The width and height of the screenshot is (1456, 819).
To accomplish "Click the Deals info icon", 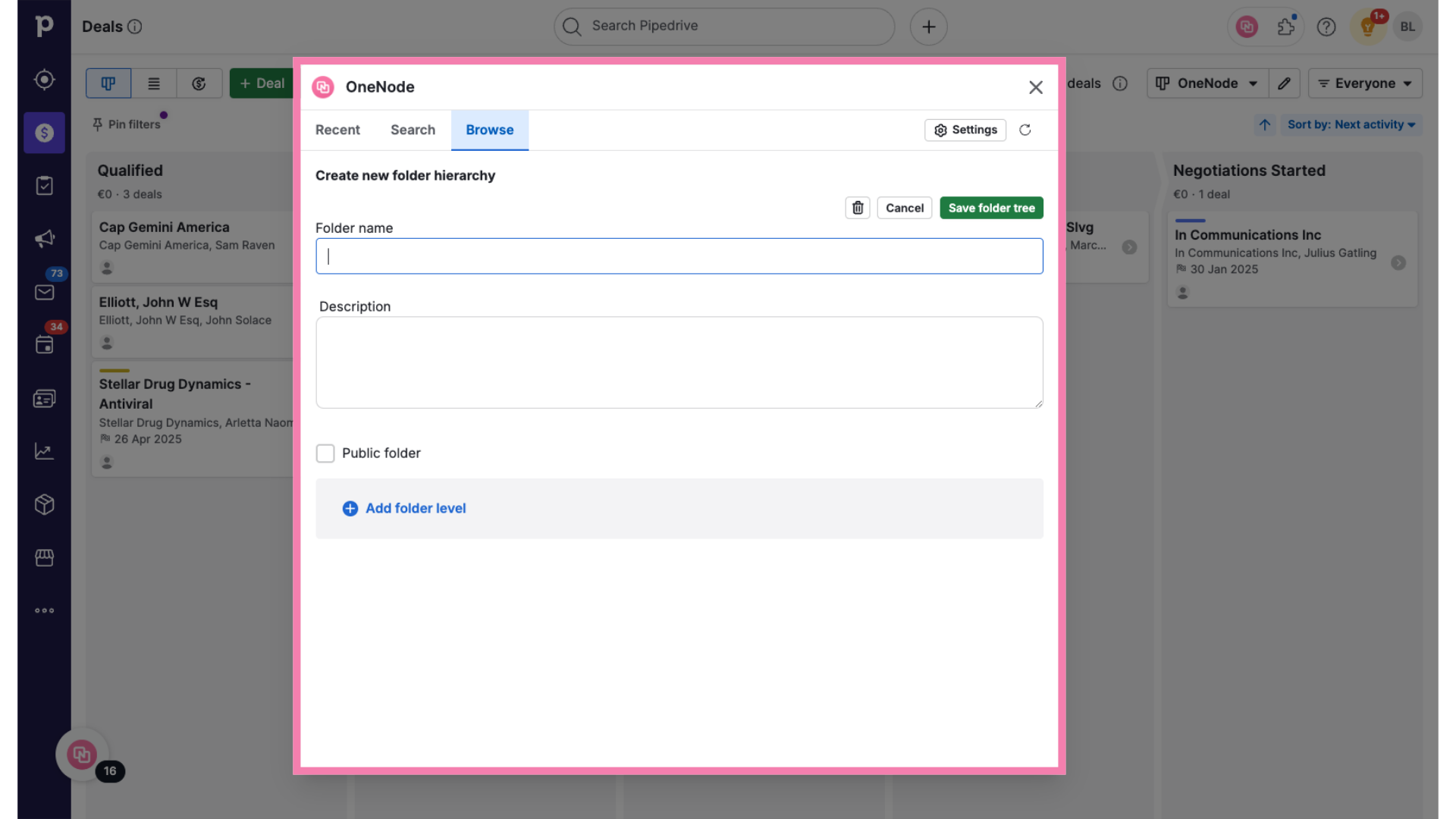I will coord(134,27).
